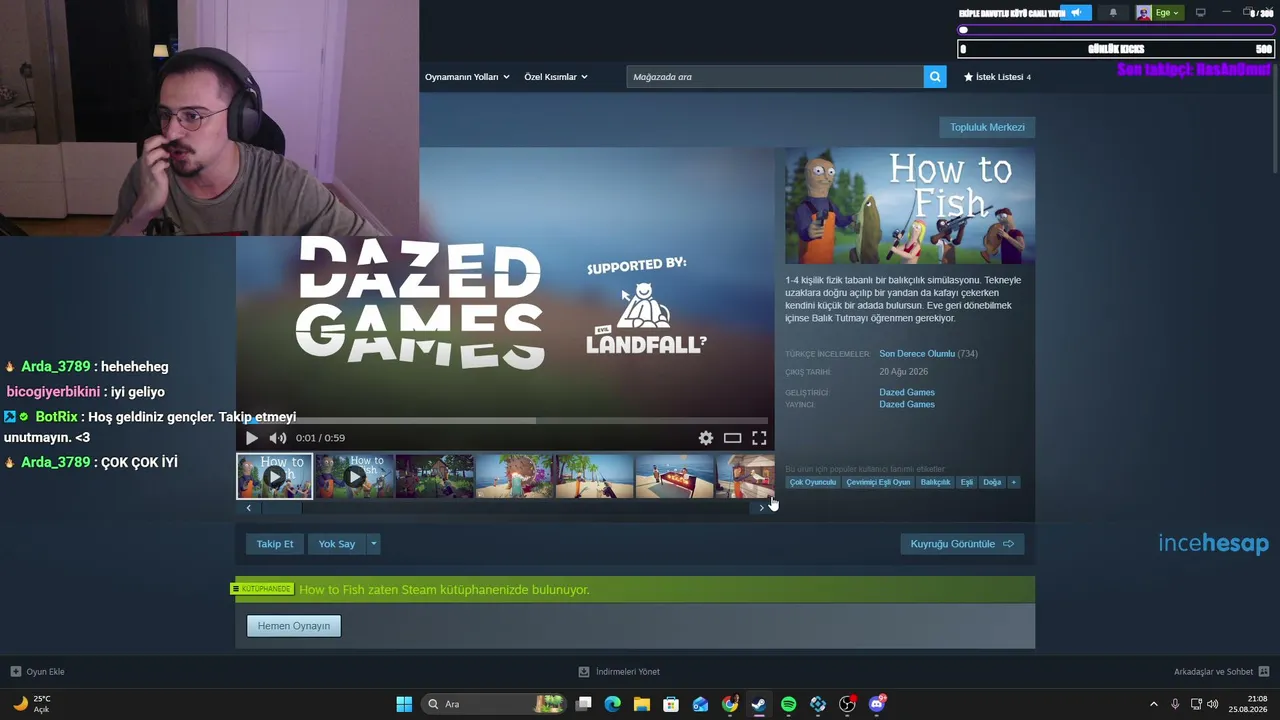
Task: View the dark forest screenshot thumbnail
Action: click(x=434, y=476)
